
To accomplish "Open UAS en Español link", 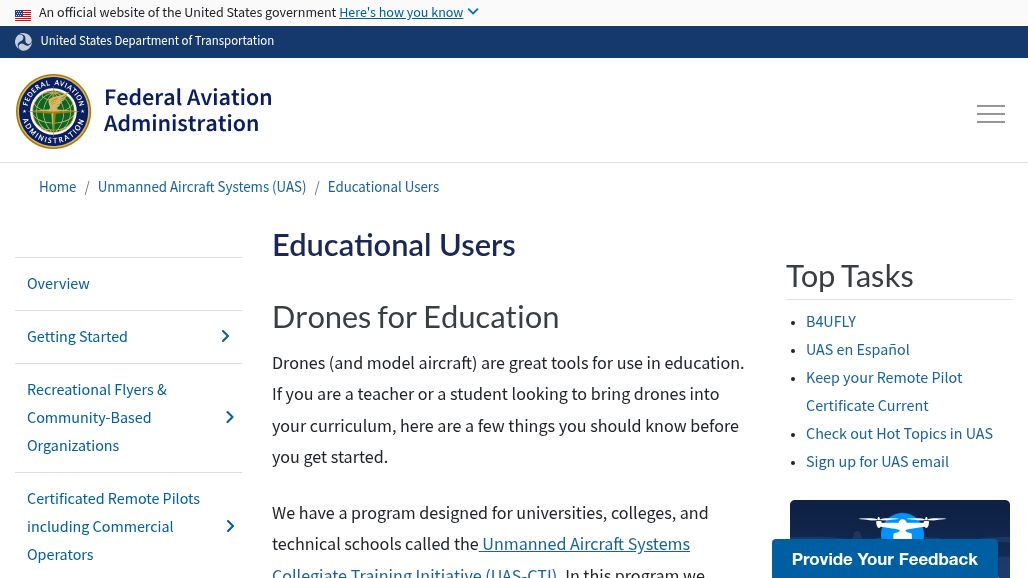I will [857, 350].
